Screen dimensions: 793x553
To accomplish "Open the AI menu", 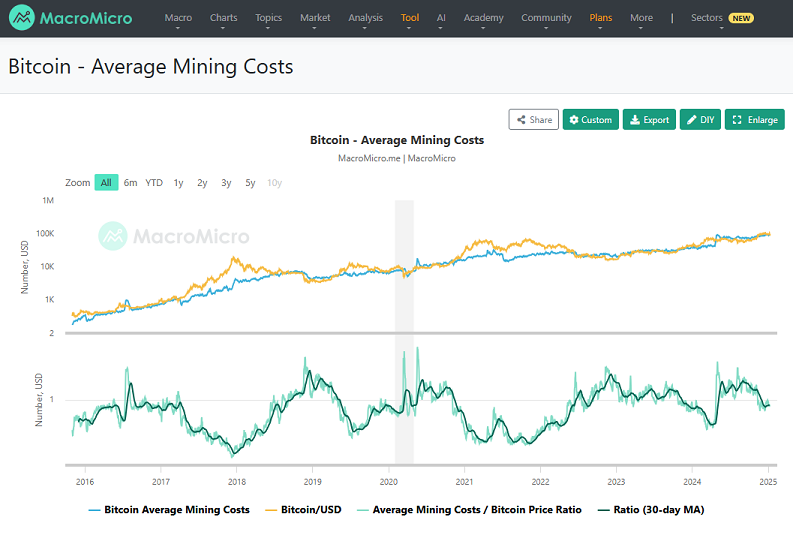I will click(441, 18).
